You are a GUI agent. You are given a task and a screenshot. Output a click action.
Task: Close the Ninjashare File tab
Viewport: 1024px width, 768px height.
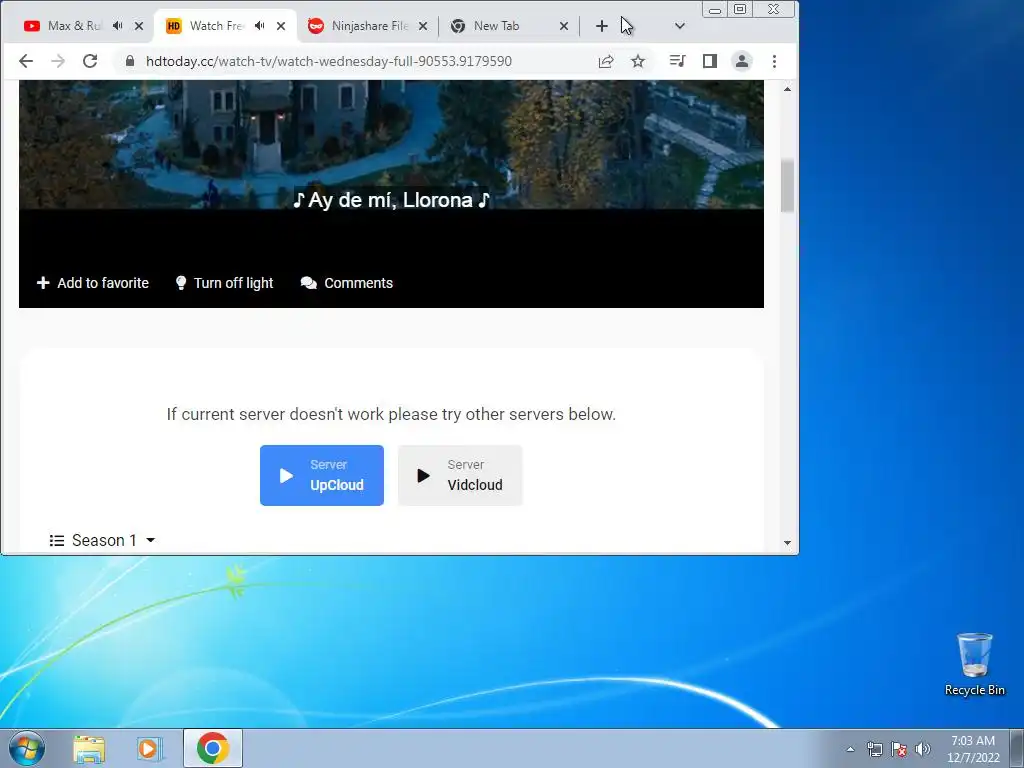[x=423, y=26]
